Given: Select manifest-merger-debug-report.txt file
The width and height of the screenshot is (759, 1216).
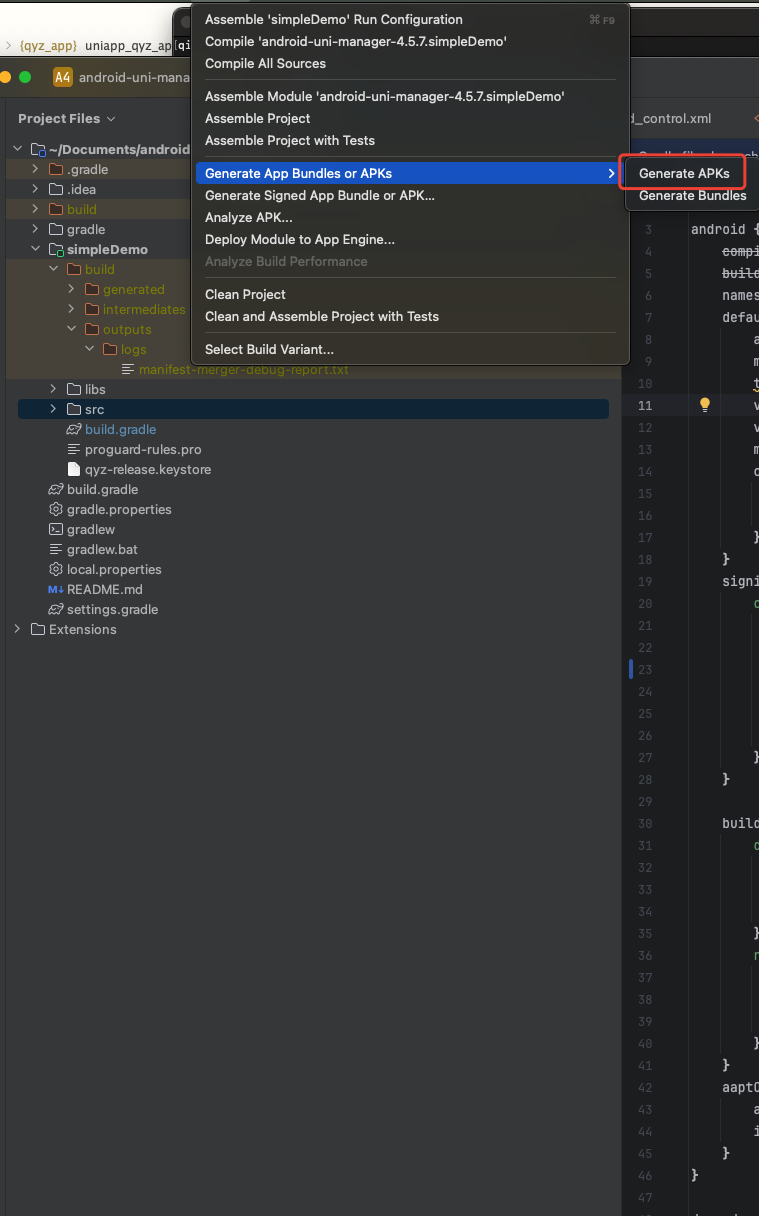Looking at the screenshot, I should pos(244,369).
